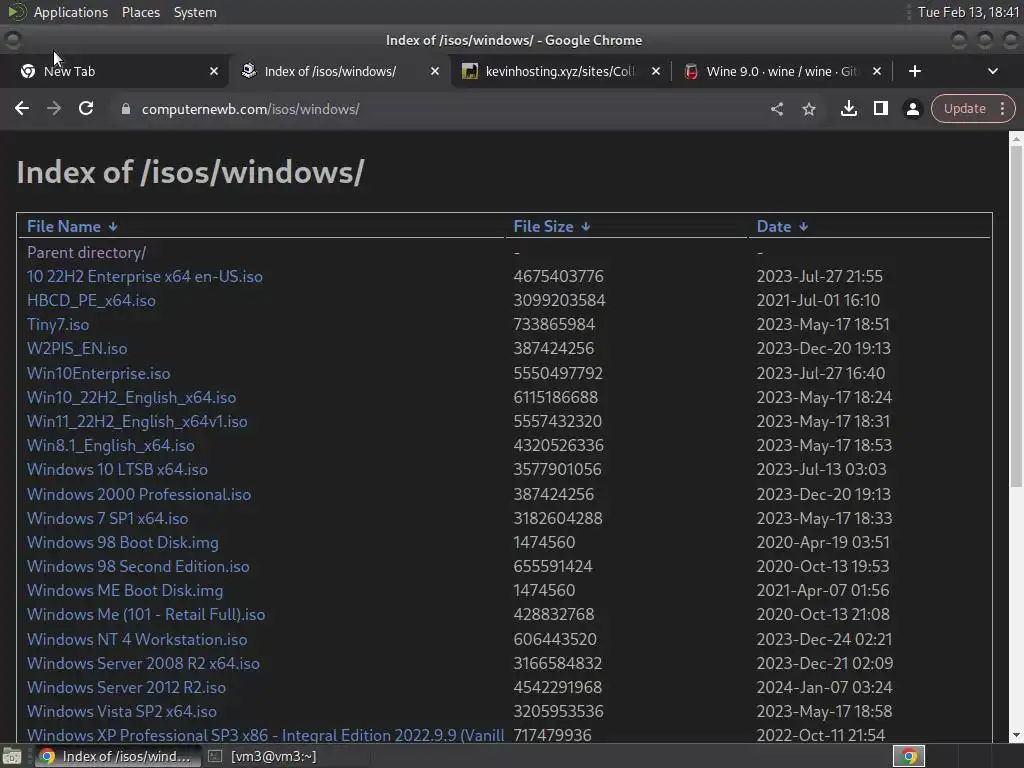Download 10 22H2 Enterprise x64 en-US.iso
This screenshot has height=768, width=1024.
coord(144,276)
